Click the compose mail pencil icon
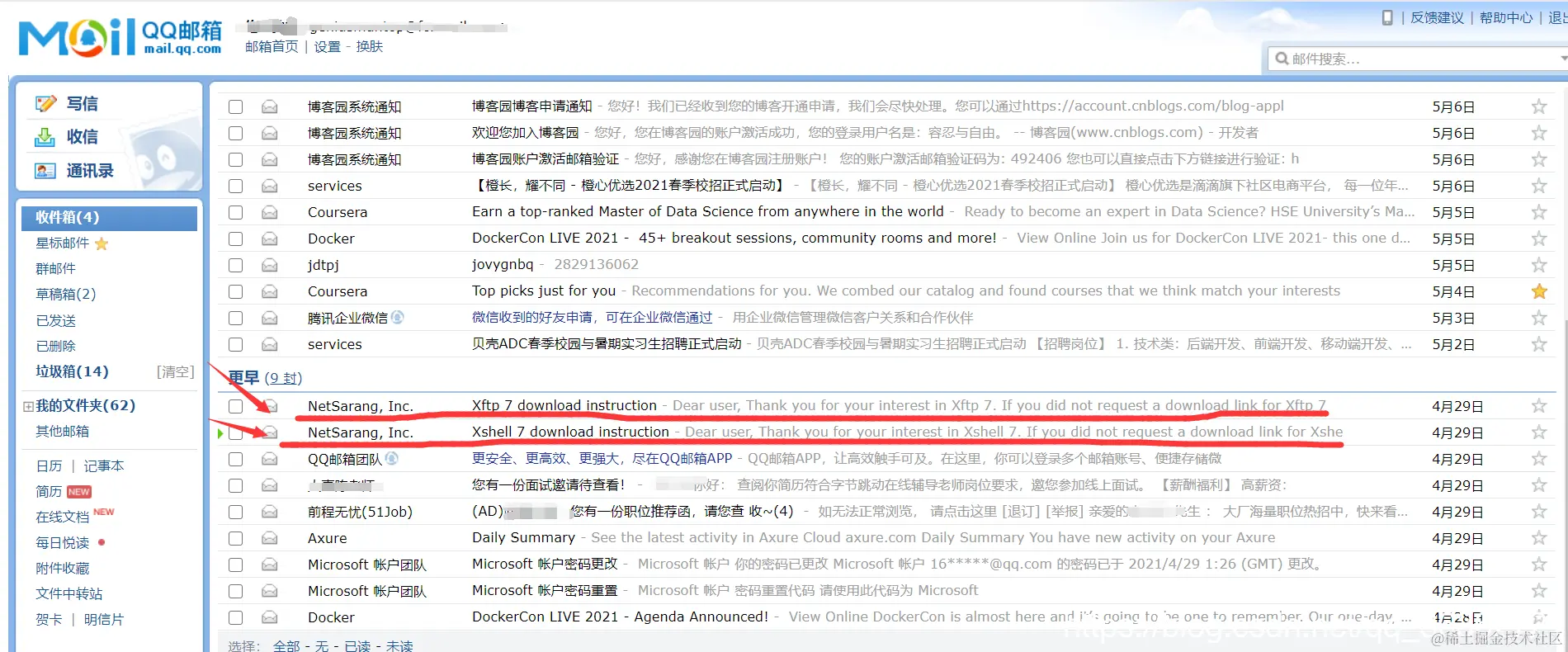 [45, 103]
